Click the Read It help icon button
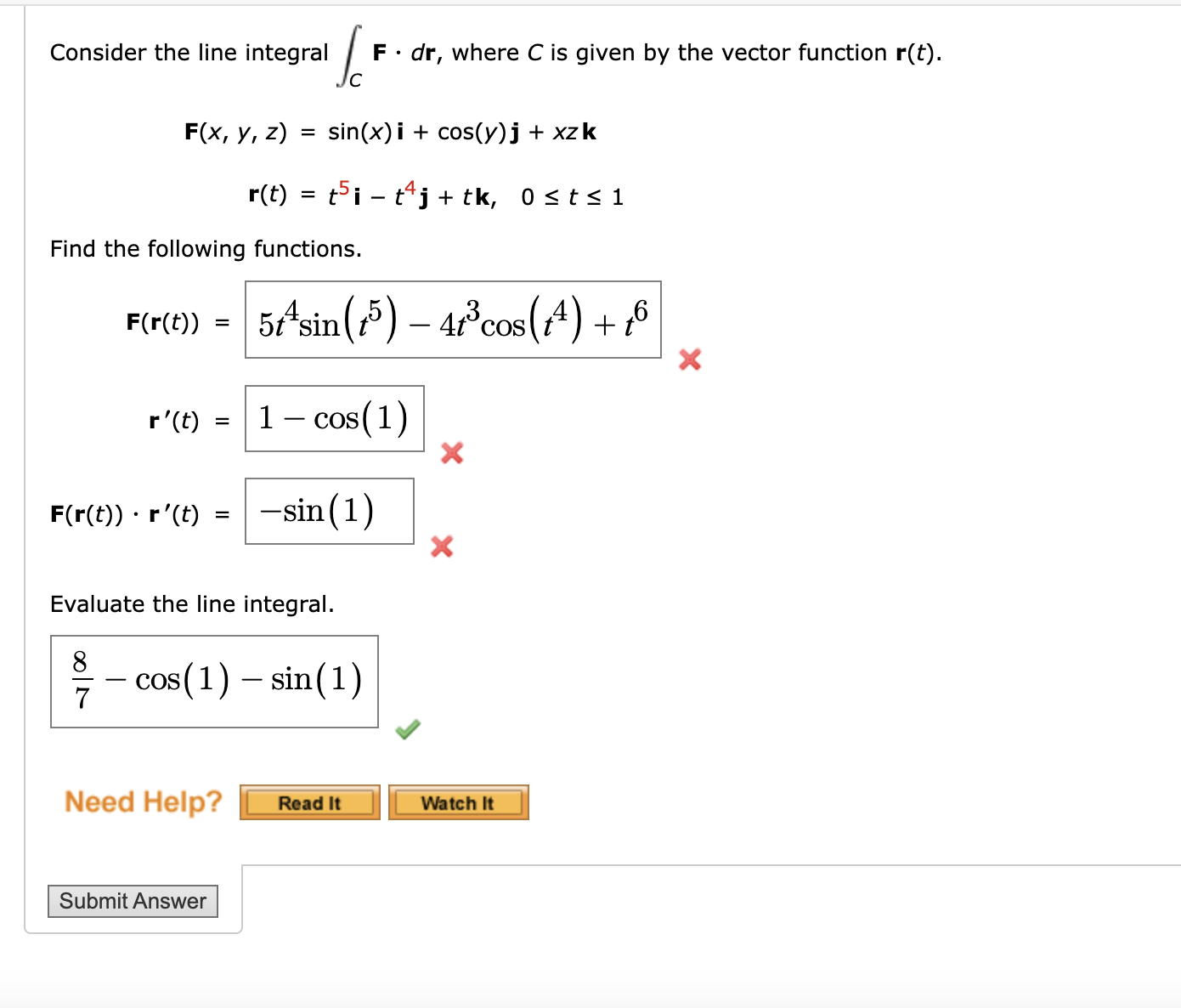The width and height of the screenshot is (1181, 1008). pyautogui.click(x=309, y=801)
